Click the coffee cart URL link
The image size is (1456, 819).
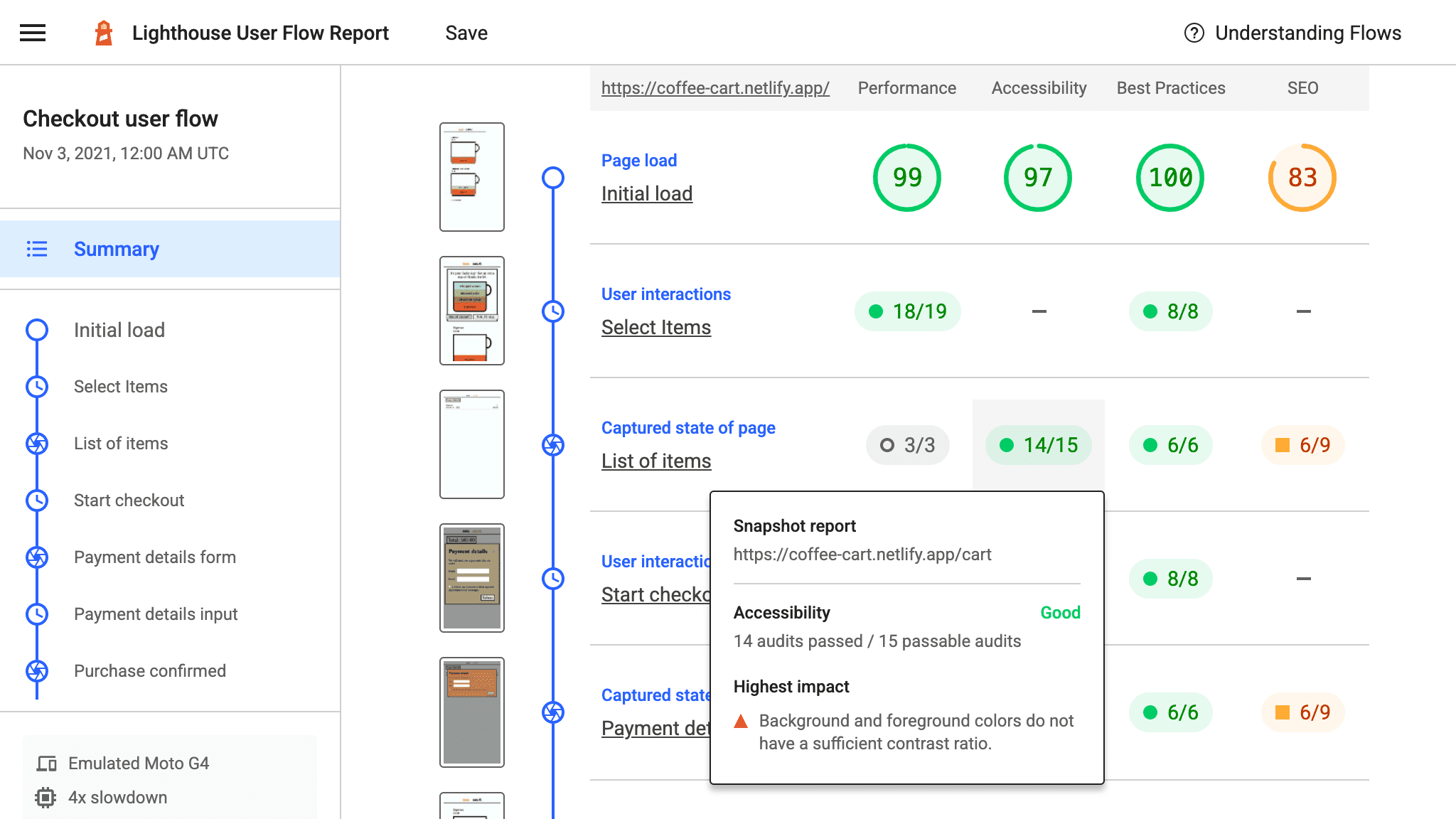[715, 87]
